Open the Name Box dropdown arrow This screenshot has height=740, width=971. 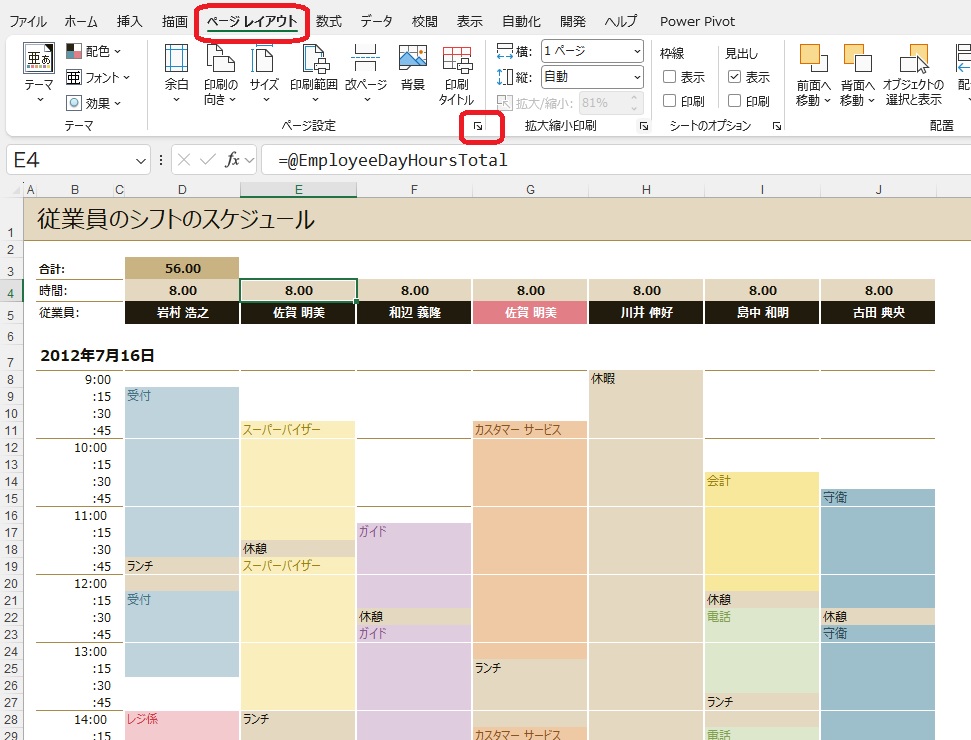tap(141, 160)
